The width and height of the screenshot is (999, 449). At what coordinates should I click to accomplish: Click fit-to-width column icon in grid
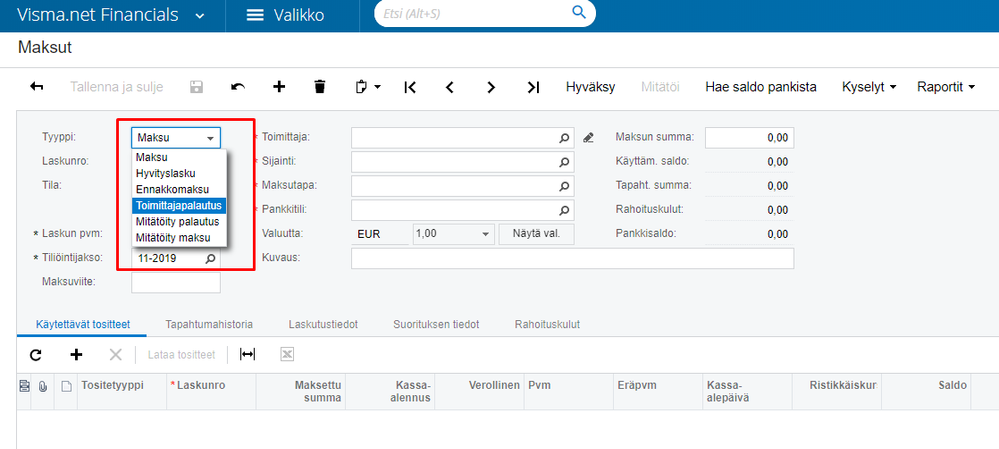pyautogui.click(x=247, y=354)
